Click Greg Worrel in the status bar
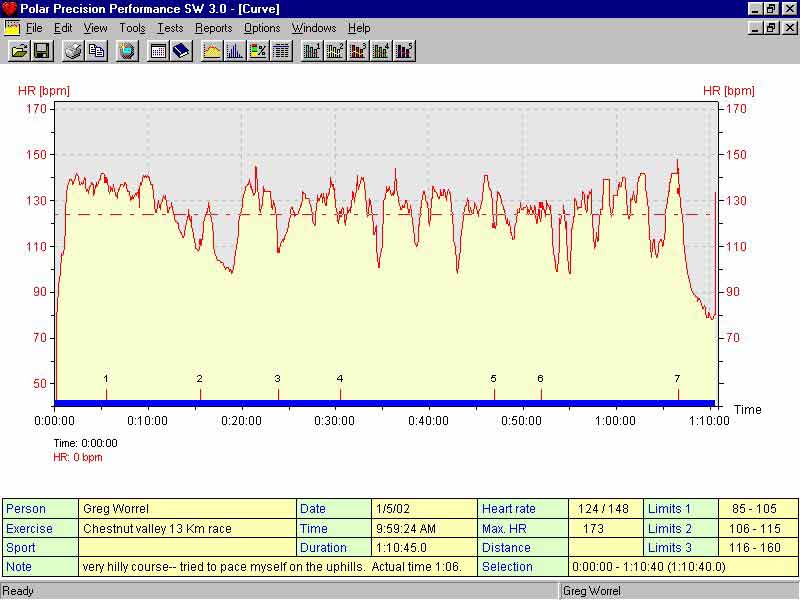 (592, 591)
